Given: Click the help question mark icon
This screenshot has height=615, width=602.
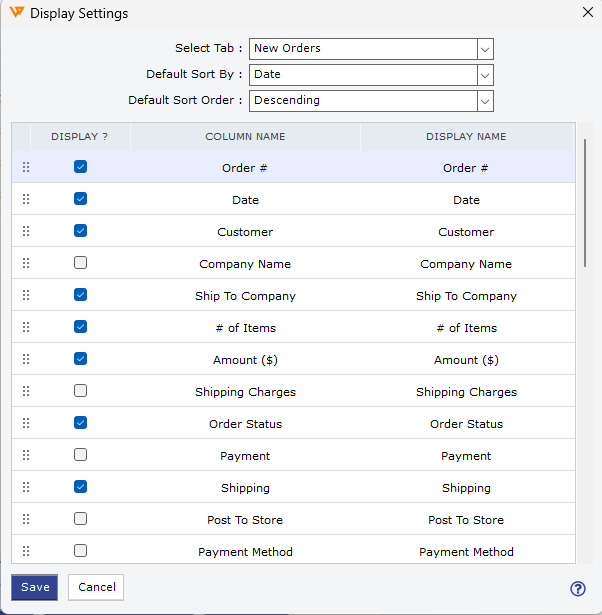Looking at the screenshot, I should coord(577,588).
